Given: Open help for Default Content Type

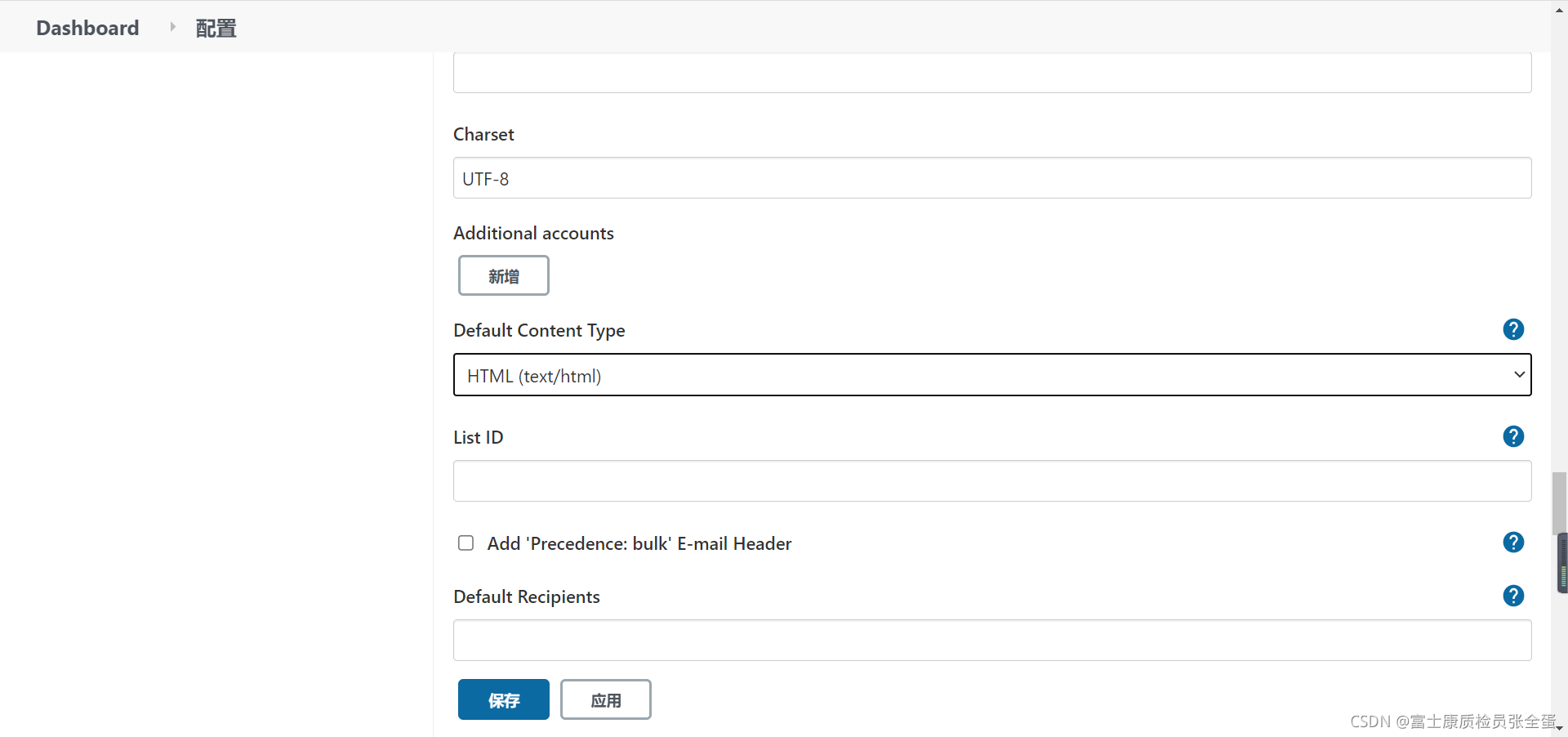Looking at the screenshot, I should pyautogui.click(x=1513, y=329).
